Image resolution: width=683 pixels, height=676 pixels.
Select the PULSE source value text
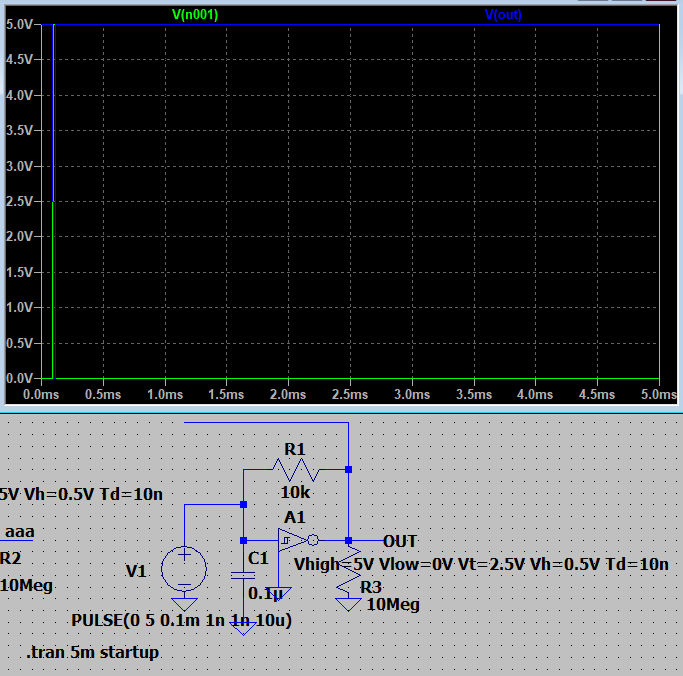[181, 621]
